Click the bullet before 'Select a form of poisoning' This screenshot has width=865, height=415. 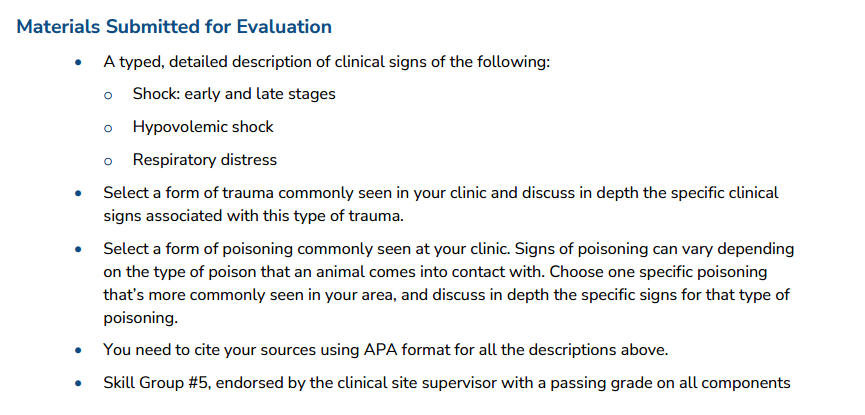79,250
